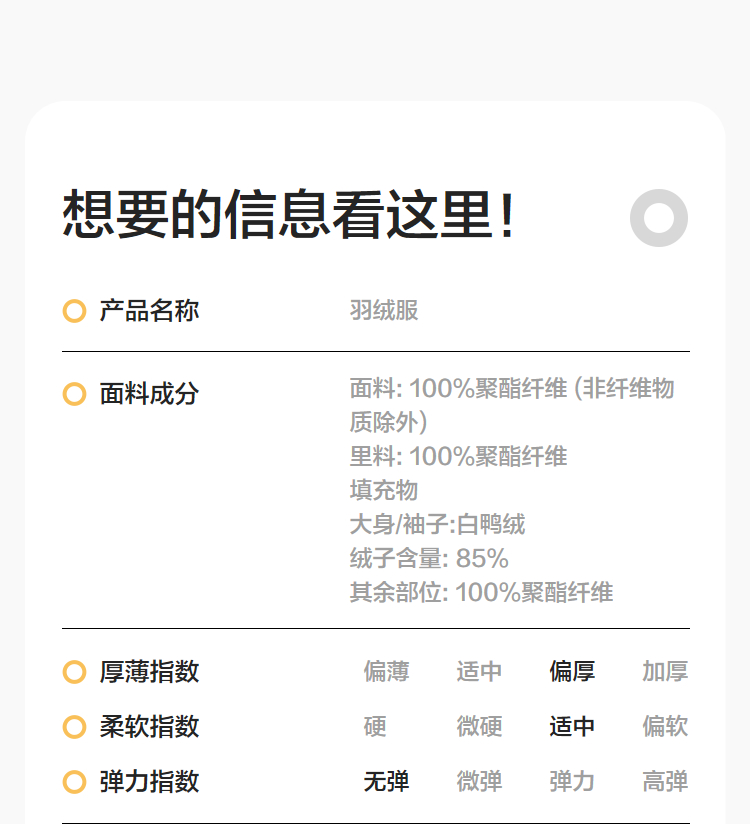Click the 想要的信息看这里 heading
This screenshot has width=750, height=824.
(290, 215)
